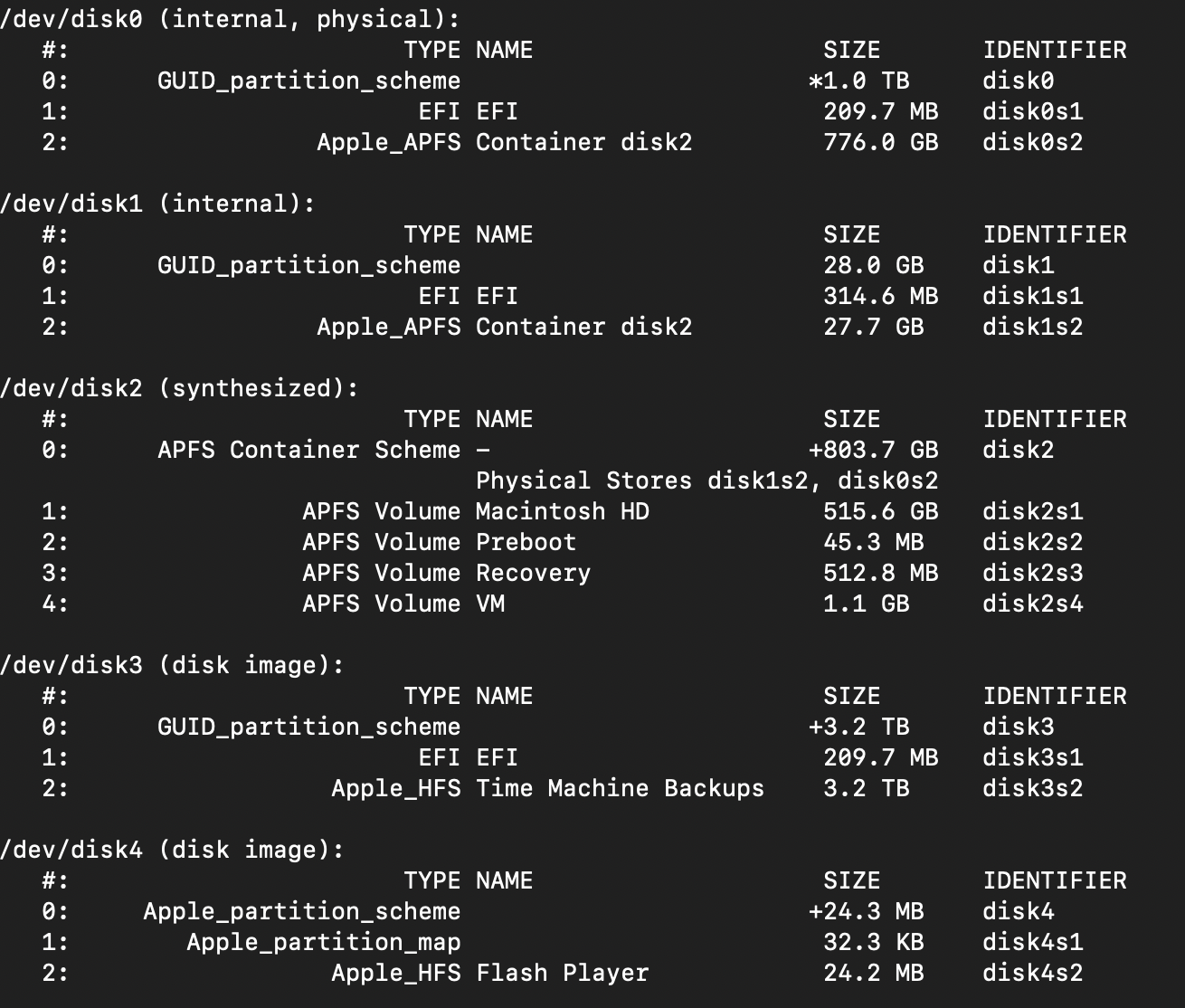Click the /dev/disk2 (synthesized) header
This screenshot has width=1185, height=1008.
179,388
